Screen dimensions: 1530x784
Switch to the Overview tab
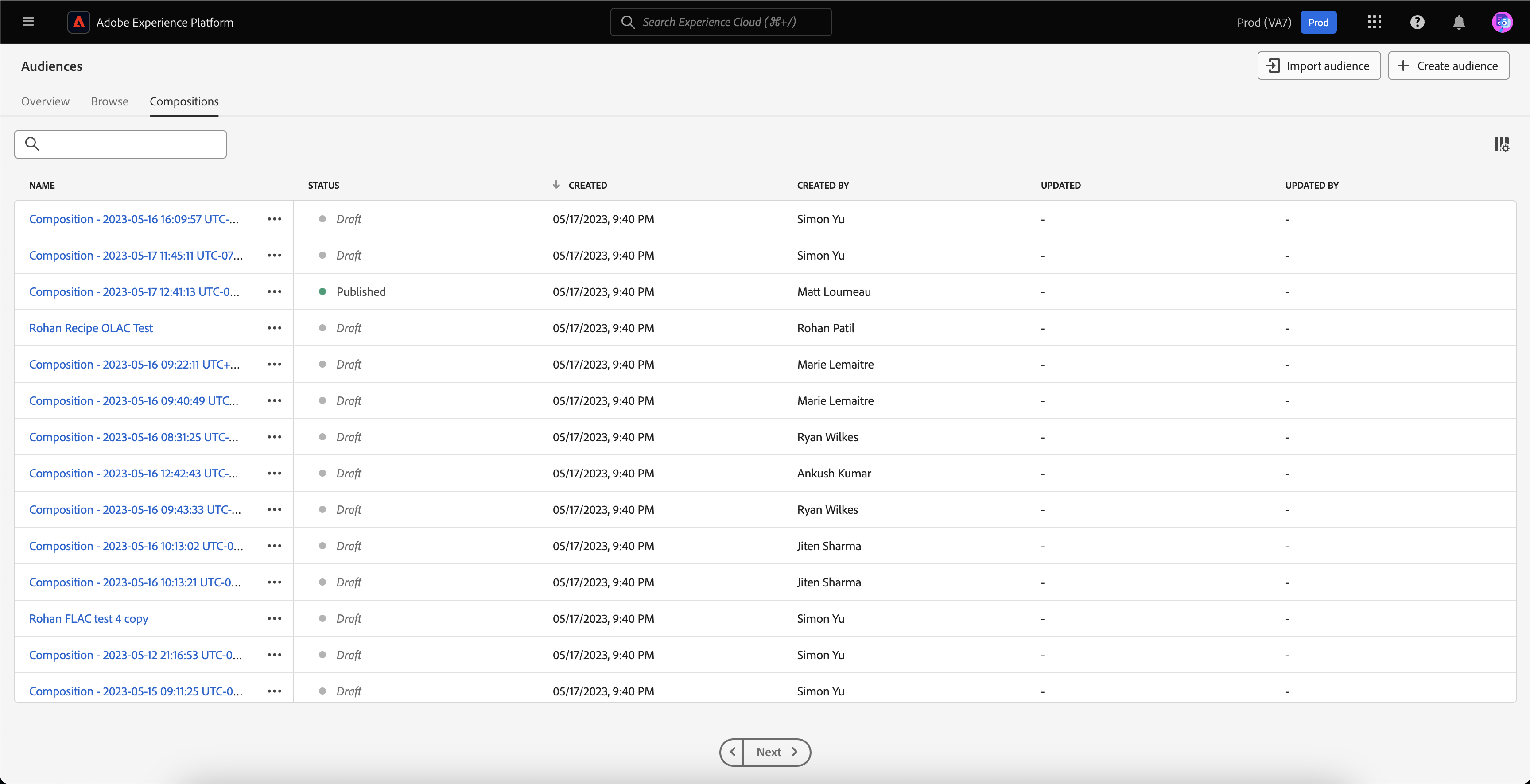[x=45, y=101]
